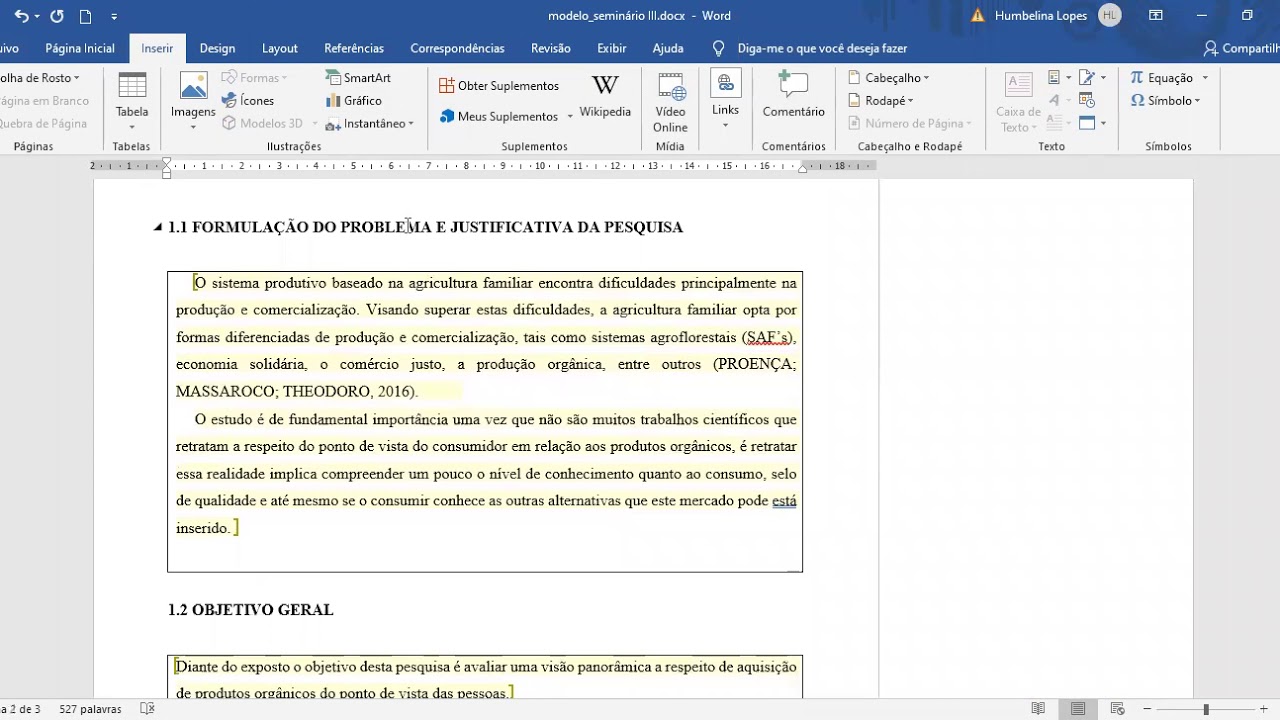Insert Date and Time from Texto group
The image size is (1280, 720).
[x=1088, y=100]
